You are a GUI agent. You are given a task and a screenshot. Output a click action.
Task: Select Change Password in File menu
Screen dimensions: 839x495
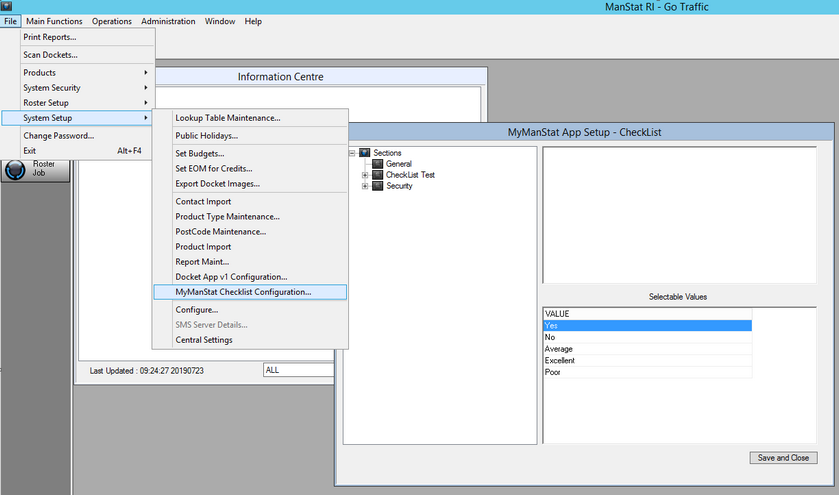(60, 135)
